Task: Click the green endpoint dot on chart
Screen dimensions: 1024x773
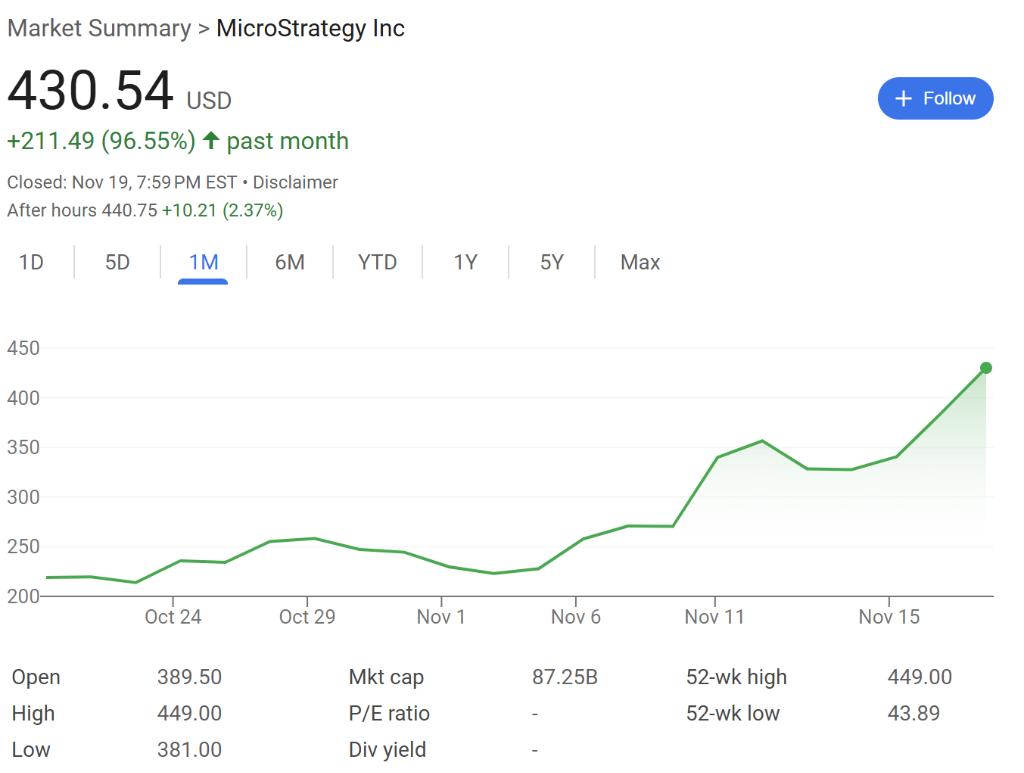Action: [986, 368]
